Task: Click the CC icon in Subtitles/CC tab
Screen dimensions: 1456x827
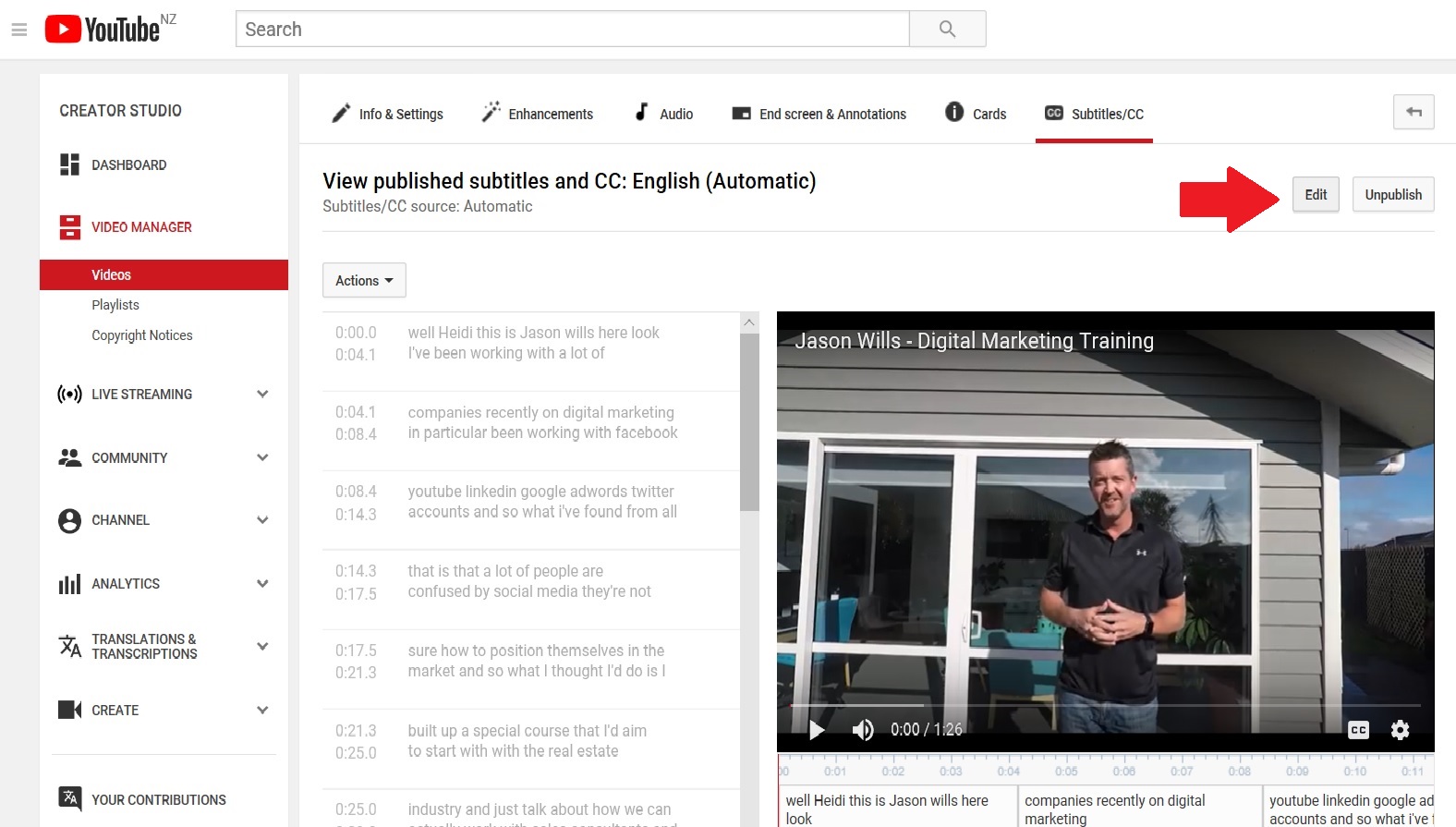Action: pos(1054,113)
